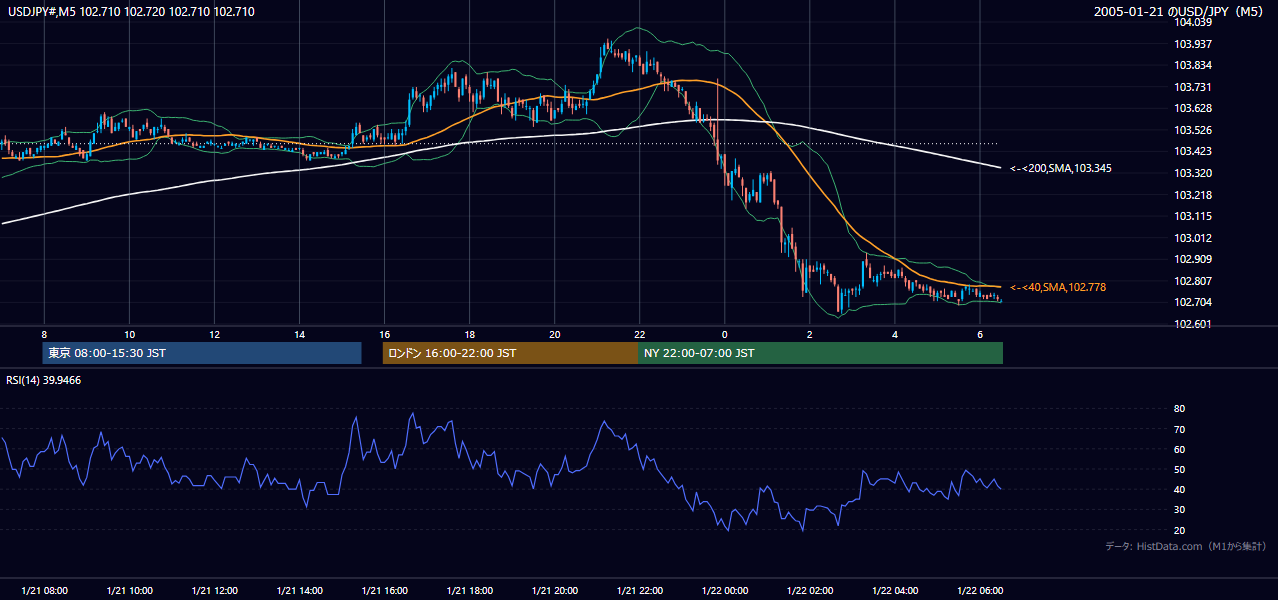This screenshot has height=600, width=1278.
Task: Click price axis value 103.012
Action: [x=1193, y=238]
